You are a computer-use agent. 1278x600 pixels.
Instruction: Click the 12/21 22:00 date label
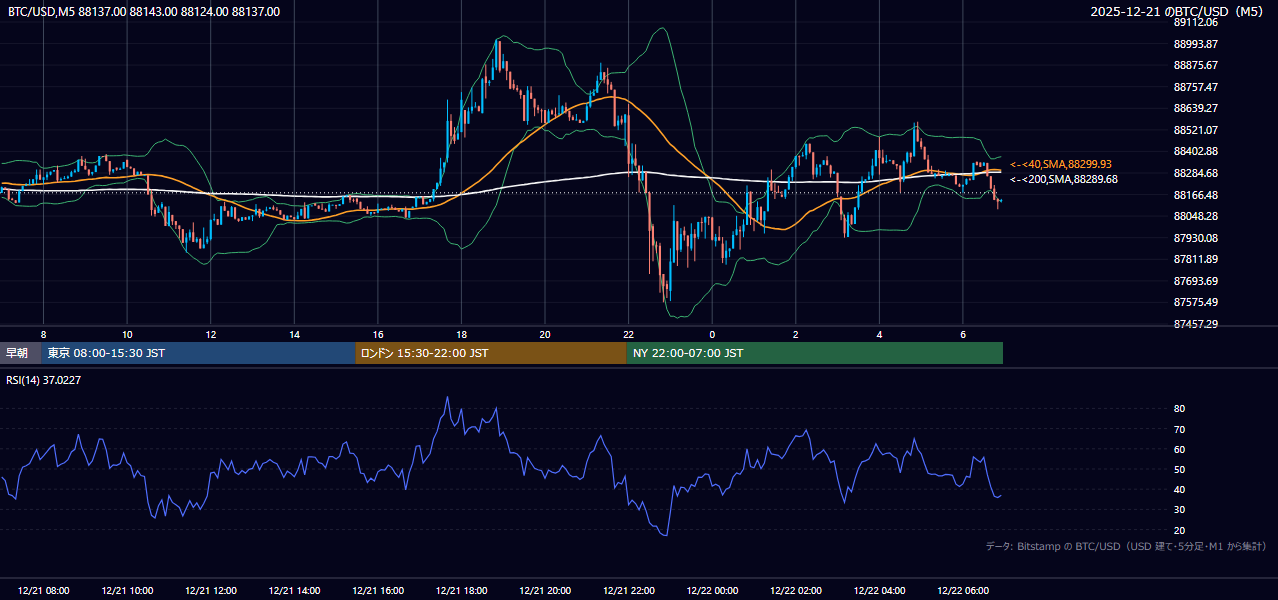(x=628, y=591)
